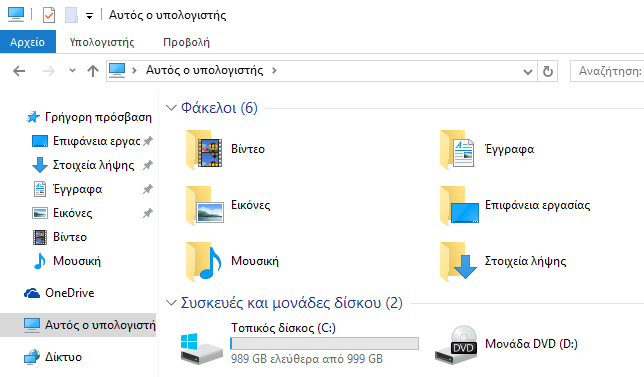The width and height of the screenshot is (644, 377).
Task: Click the Φάκελοι (6) group header
Action: click(219, 108)
